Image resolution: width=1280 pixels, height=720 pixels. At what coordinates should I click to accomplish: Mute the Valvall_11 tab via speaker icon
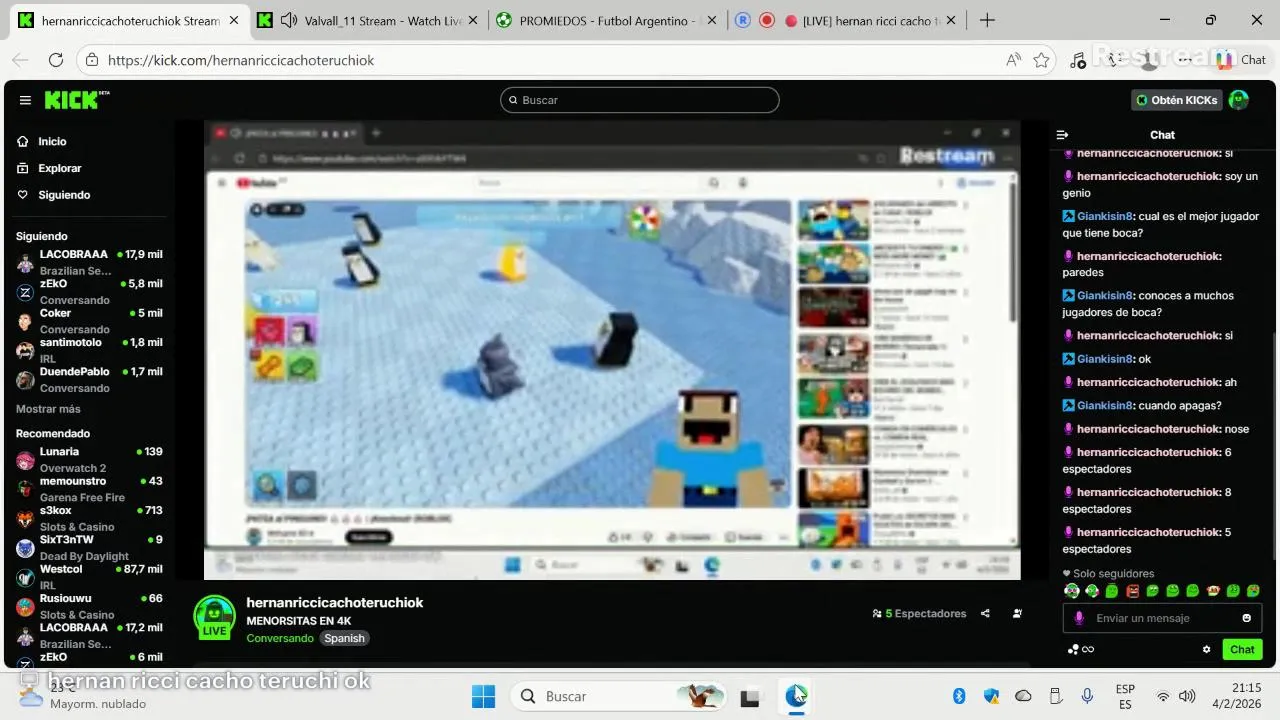(289, 20)
